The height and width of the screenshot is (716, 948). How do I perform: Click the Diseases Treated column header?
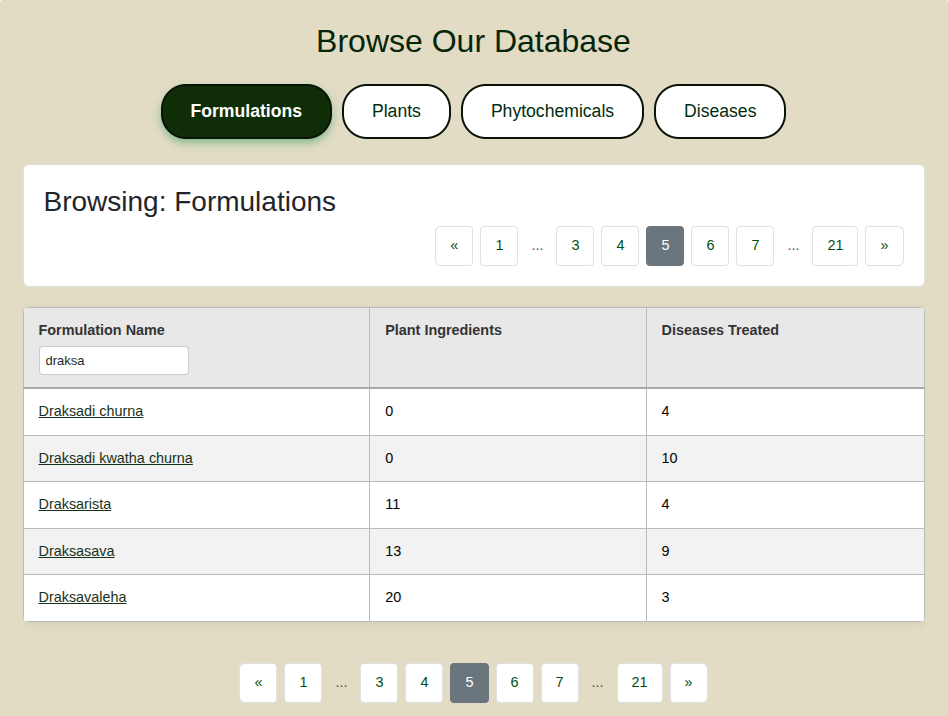point(720,330)
